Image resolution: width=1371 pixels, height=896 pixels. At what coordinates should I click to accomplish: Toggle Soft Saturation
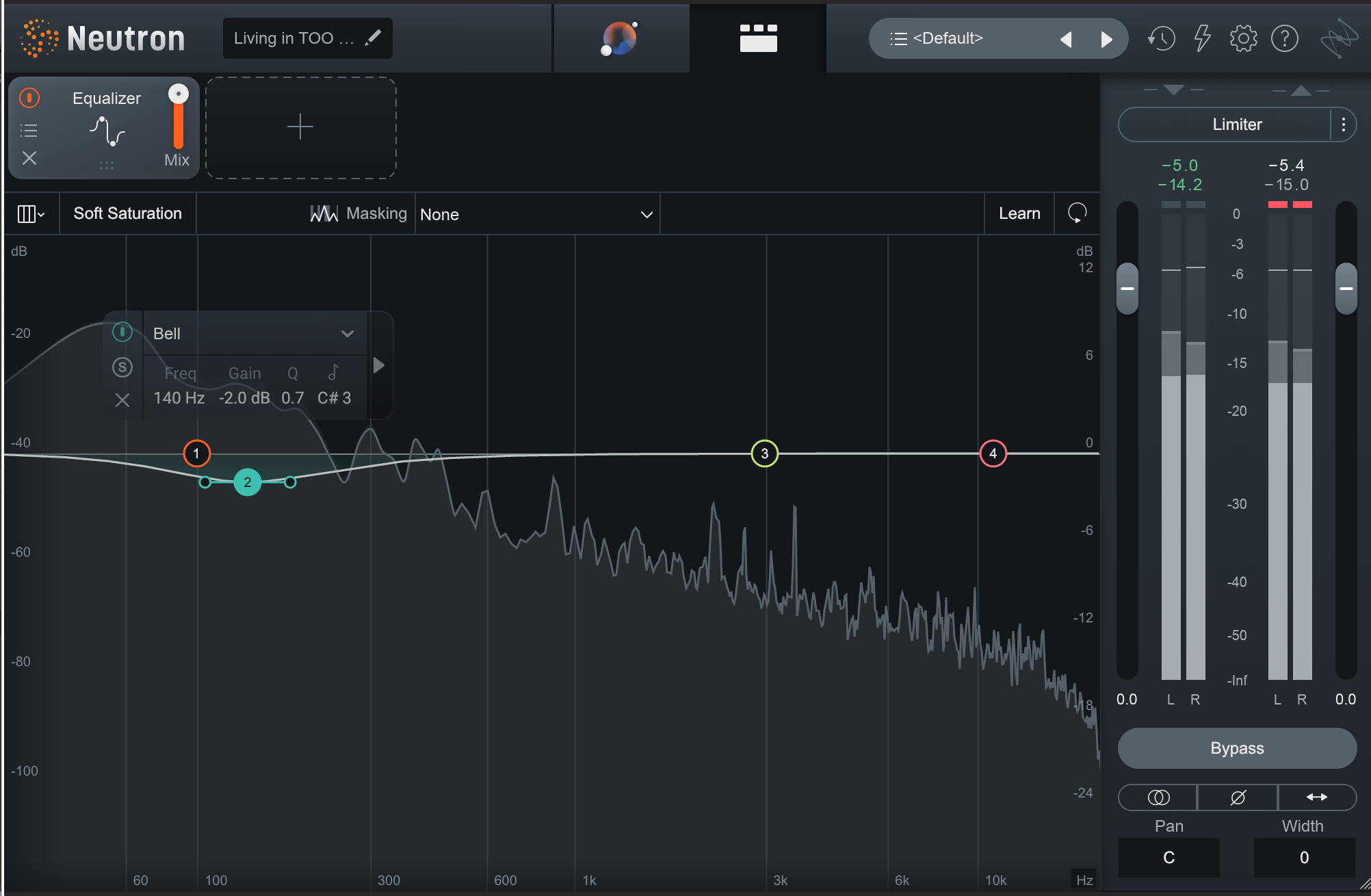pos(128,213)
